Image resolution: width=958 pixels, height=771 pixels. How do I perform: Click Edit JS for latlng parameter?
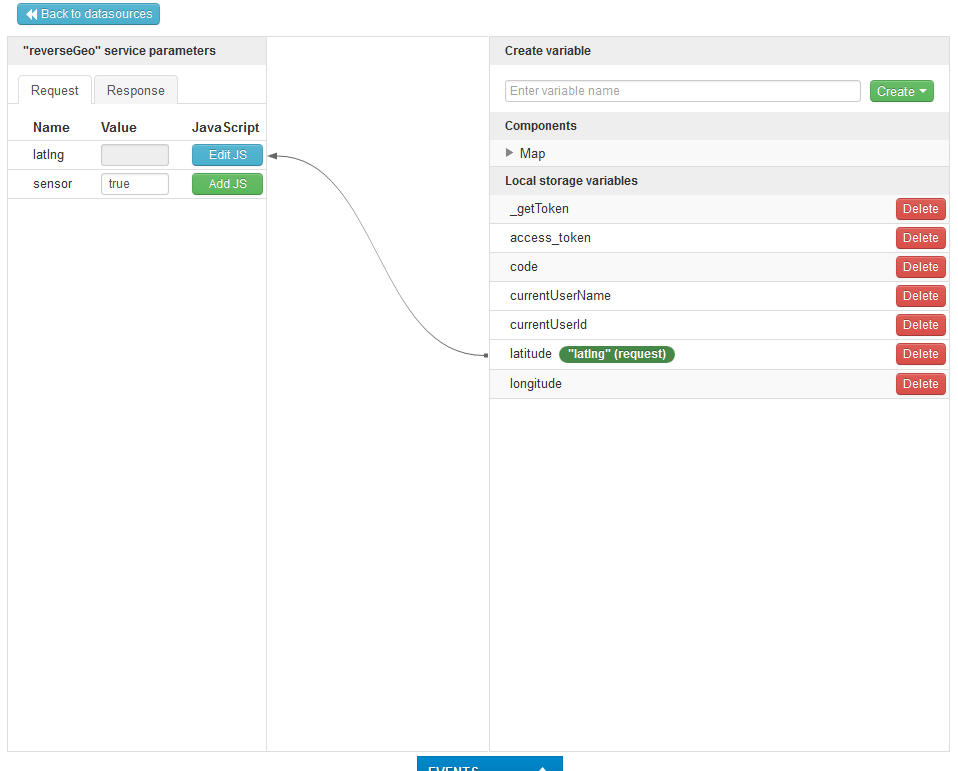pyautogui.click(x=227, y=155)
